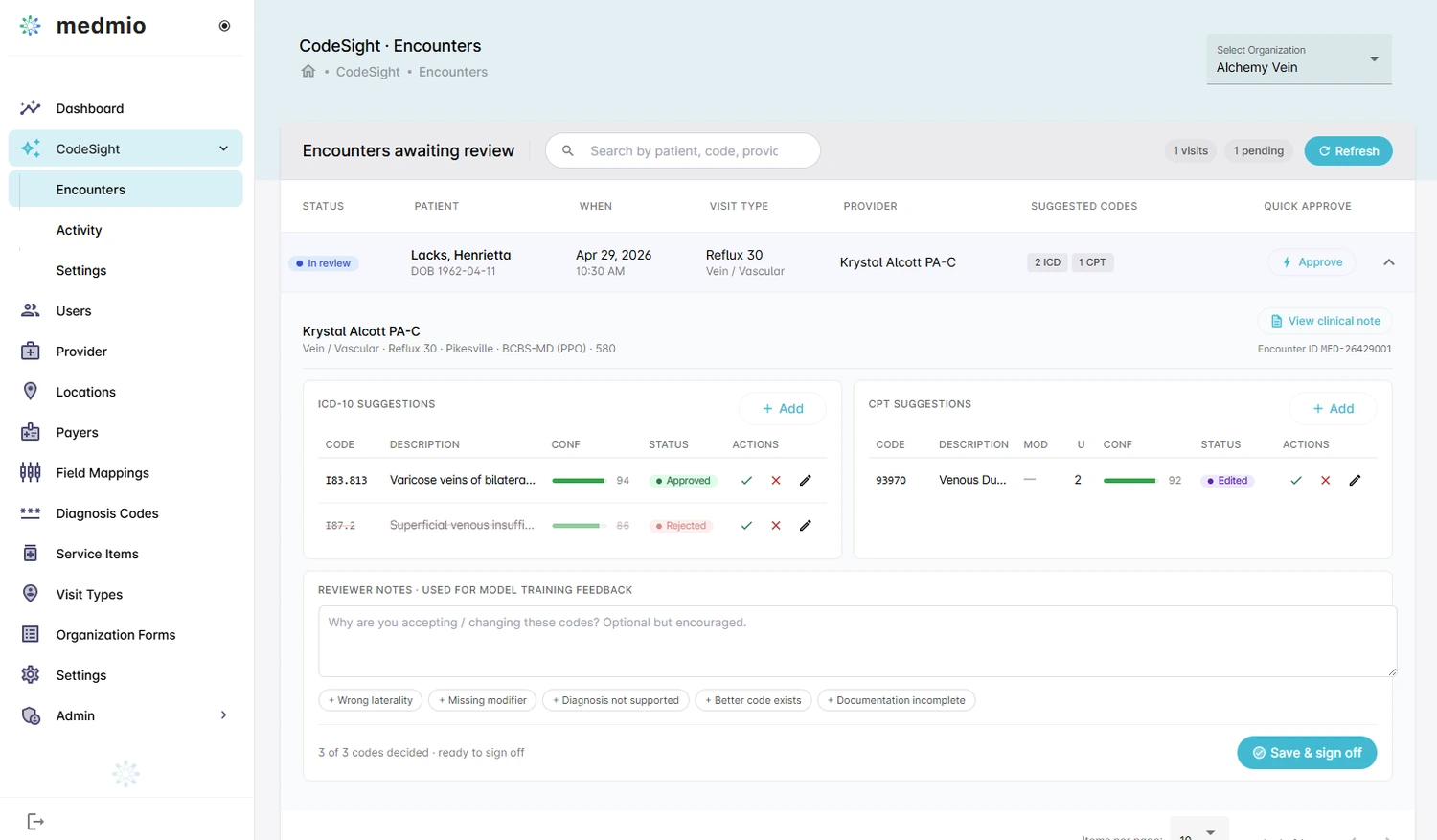Screen dimensions: 1437x840
Task: Open the Encounters sidebar submenu item
Action: [x=125, y=190]
